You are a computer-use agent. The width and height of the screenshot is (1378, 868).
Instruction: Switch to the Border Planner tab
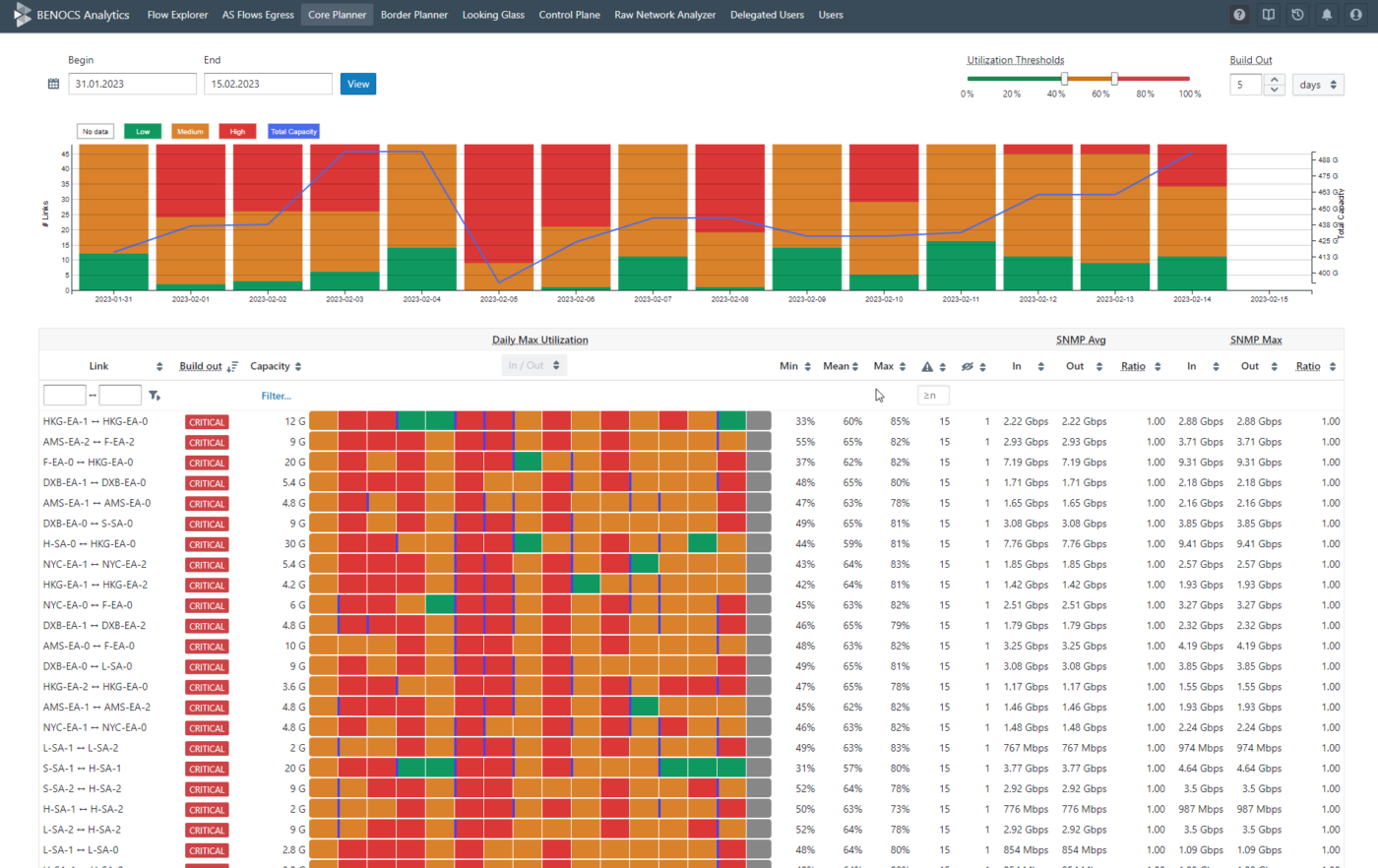point(414,15)
